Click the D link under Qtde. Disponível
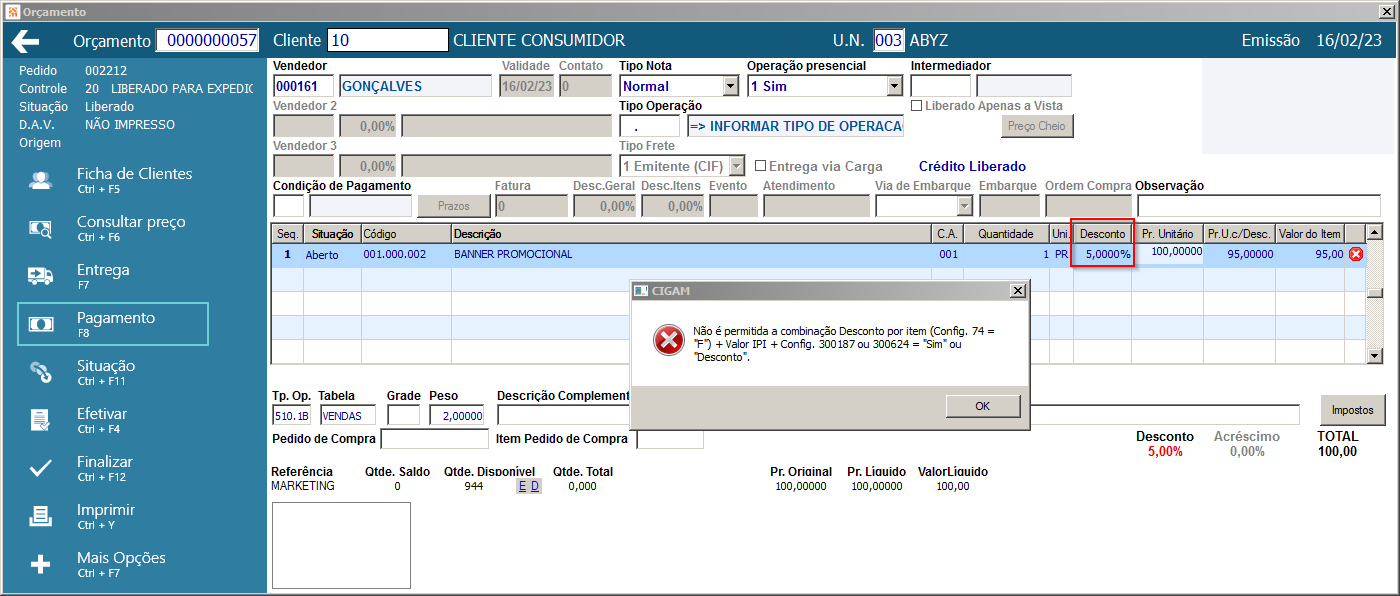This screenshot has width=1400, height=596. pyautogui.click(x=535, y=486)
